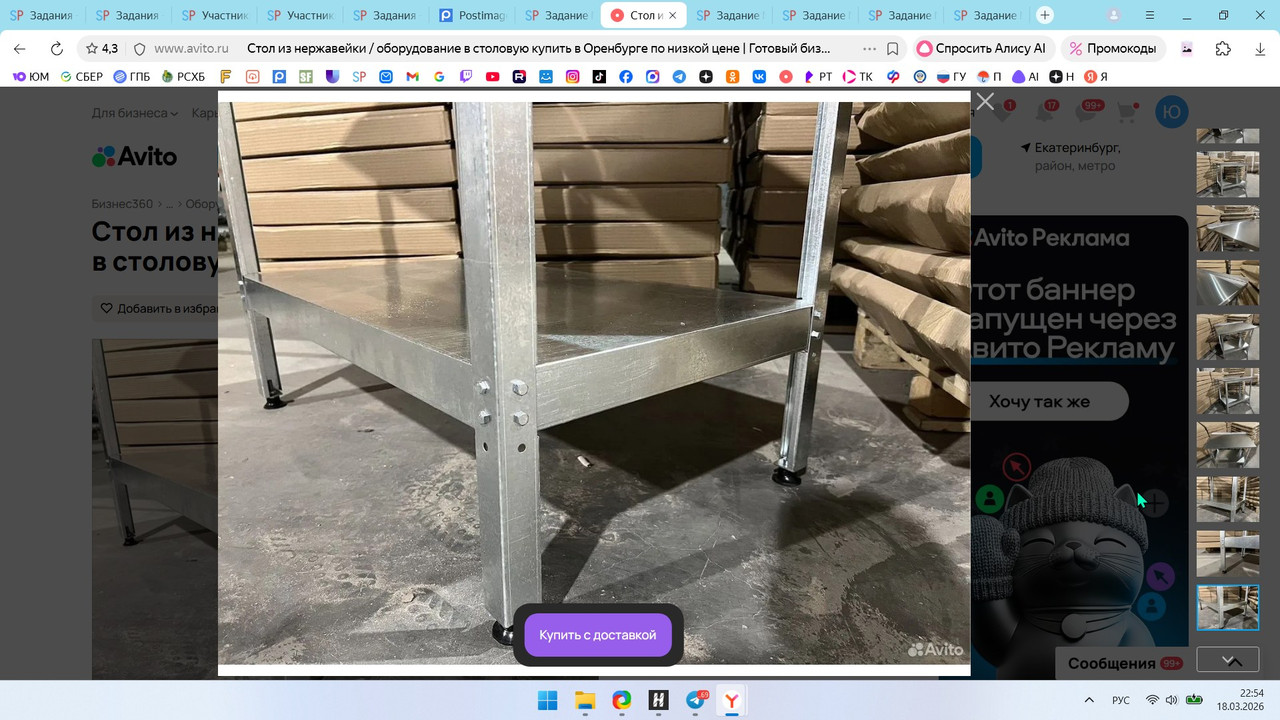
Task: Open the Instagram bookmark icon
Action: click(573, 76)
